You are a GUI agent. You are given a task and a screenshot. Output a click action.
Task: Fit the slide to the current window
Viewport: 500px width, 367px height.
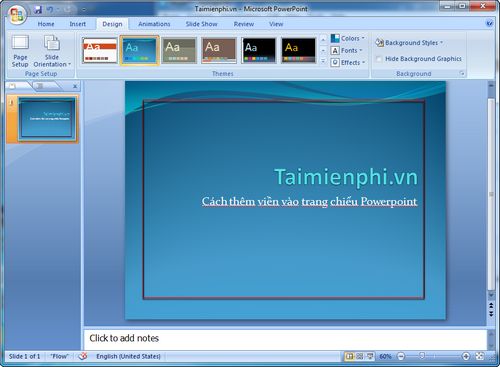pos(480,356)
